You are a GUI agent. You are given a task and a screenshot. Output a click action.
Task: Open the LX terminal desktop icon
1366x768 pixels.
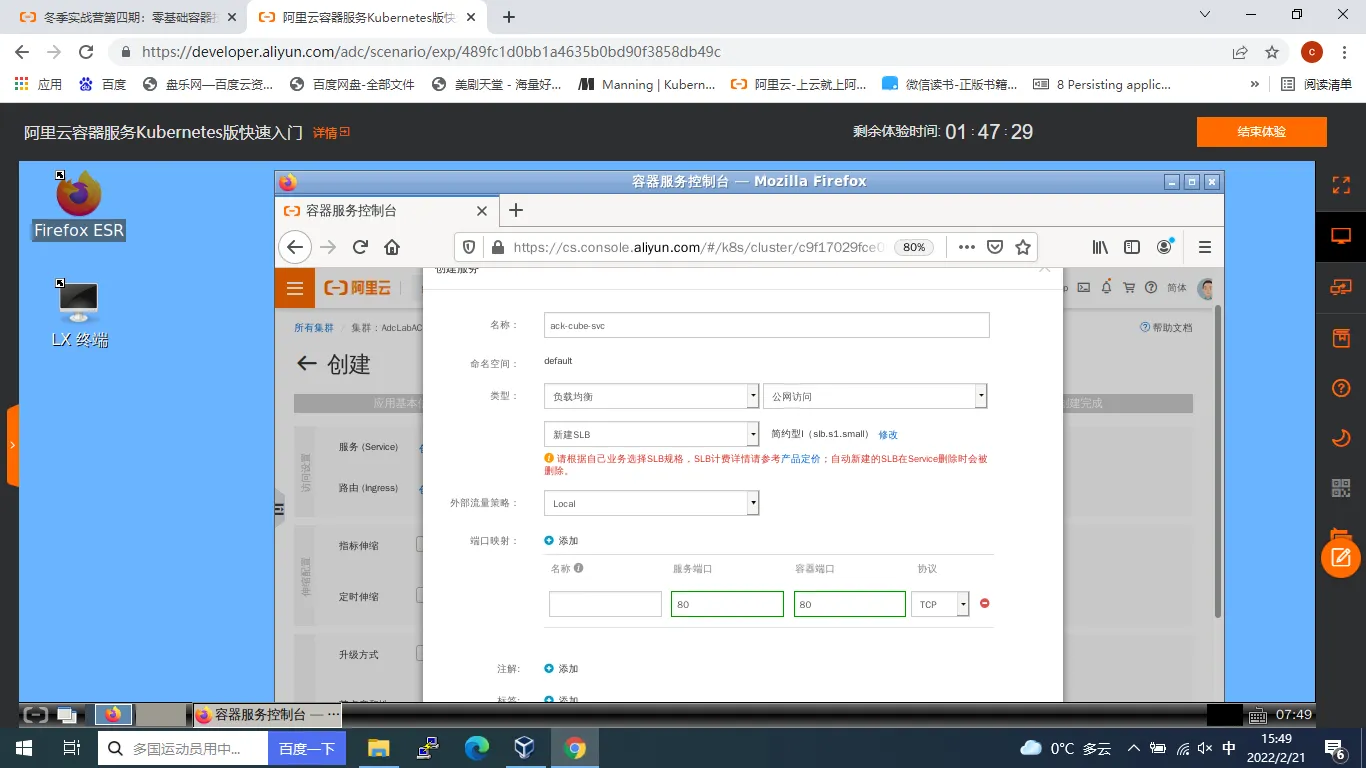point(79,314)
